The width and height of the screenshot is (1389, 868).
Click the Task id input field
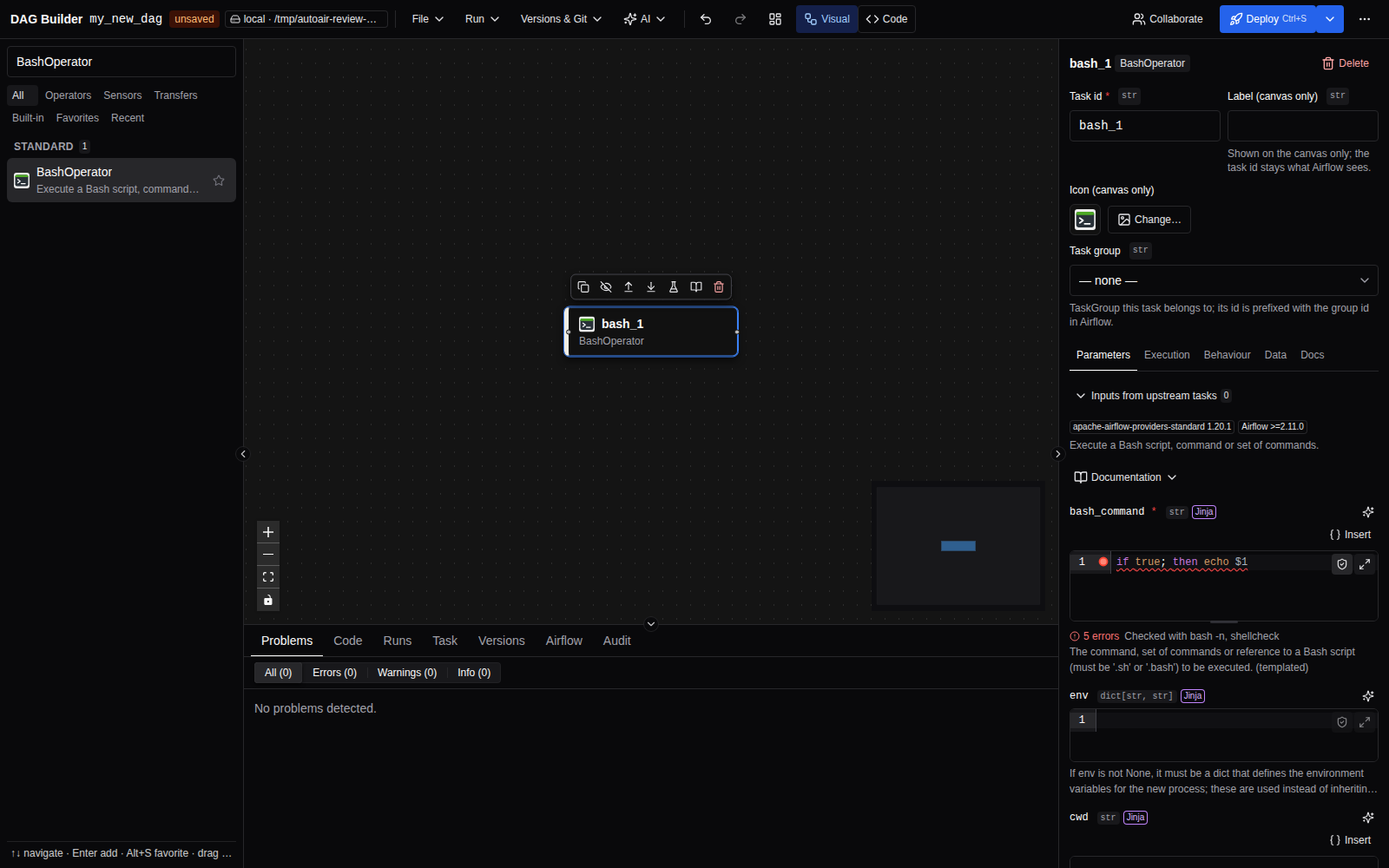1145,126
